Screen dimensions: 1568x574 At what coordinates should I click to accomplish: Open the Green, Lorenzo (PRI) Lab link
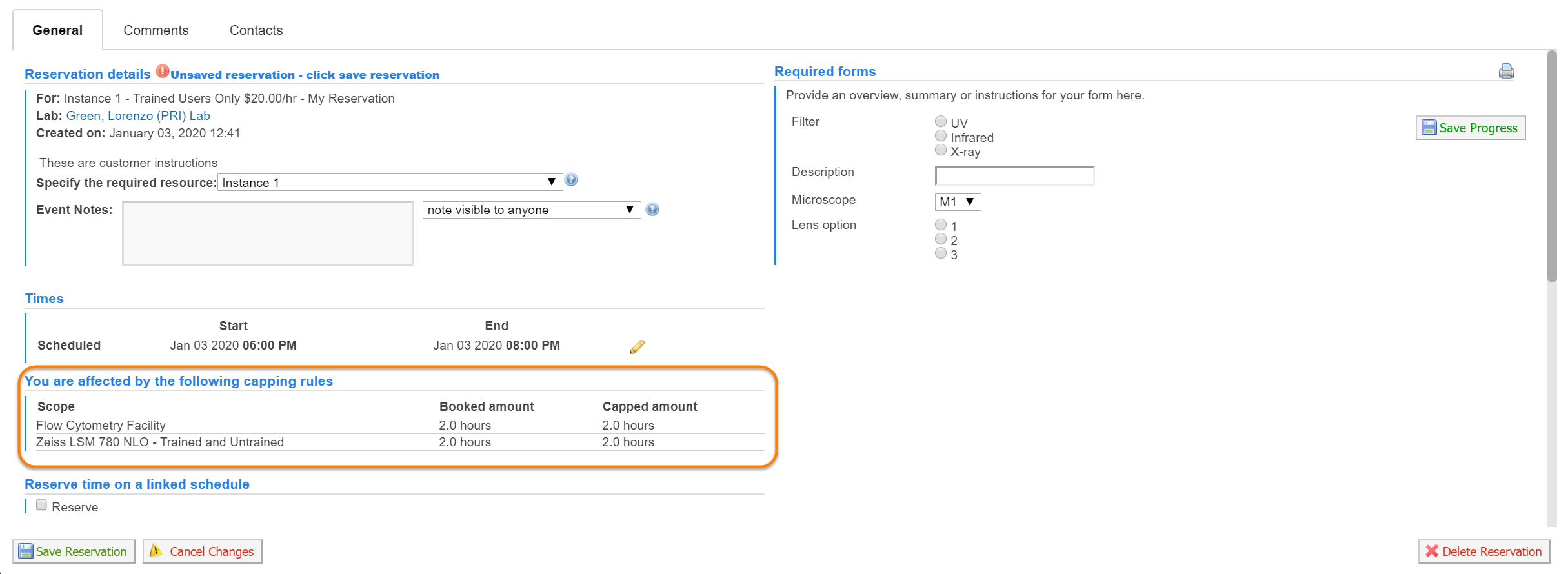[138, 115]
